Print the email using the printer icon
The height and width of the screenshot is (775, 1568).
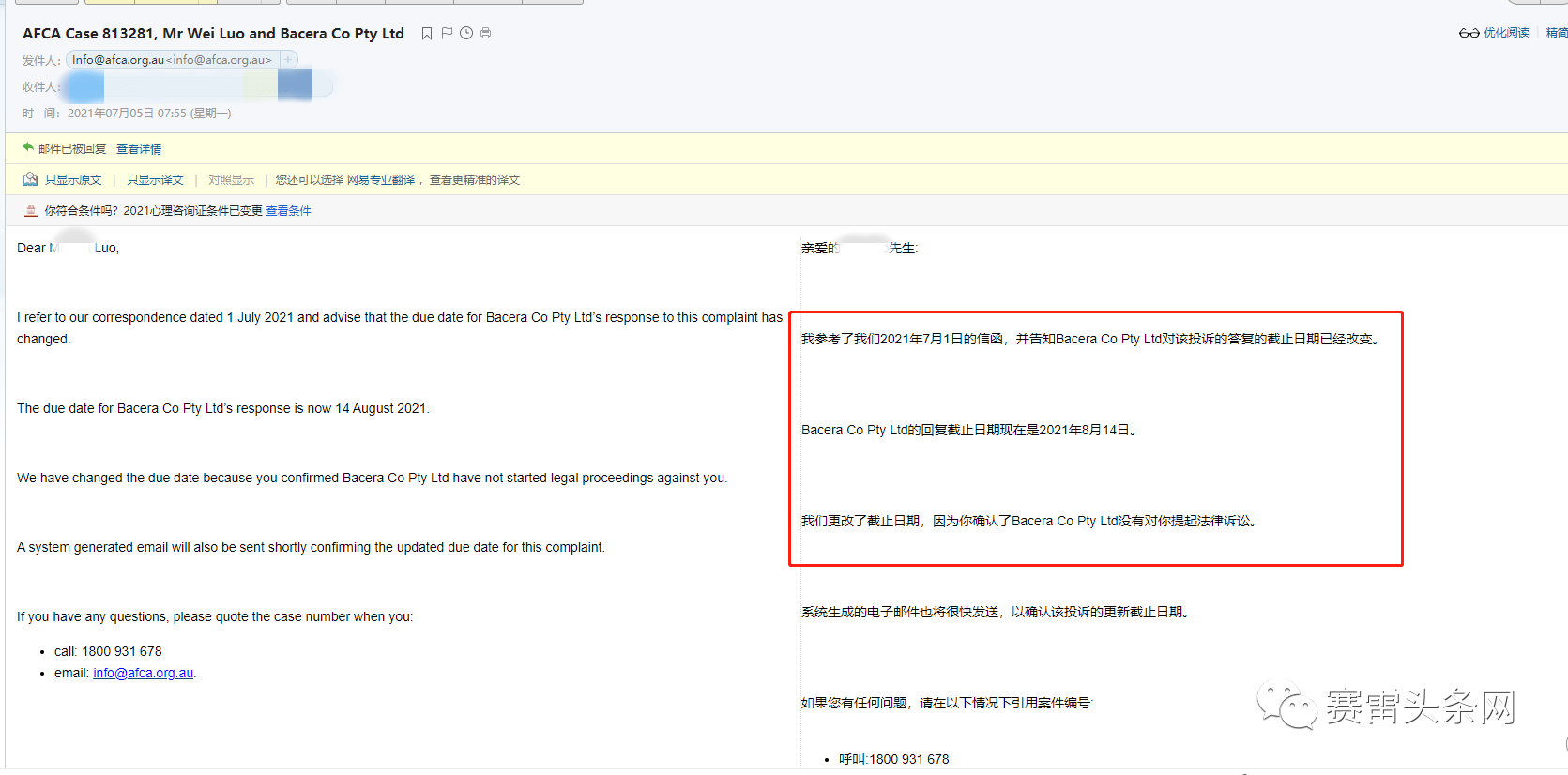(485, 34)
